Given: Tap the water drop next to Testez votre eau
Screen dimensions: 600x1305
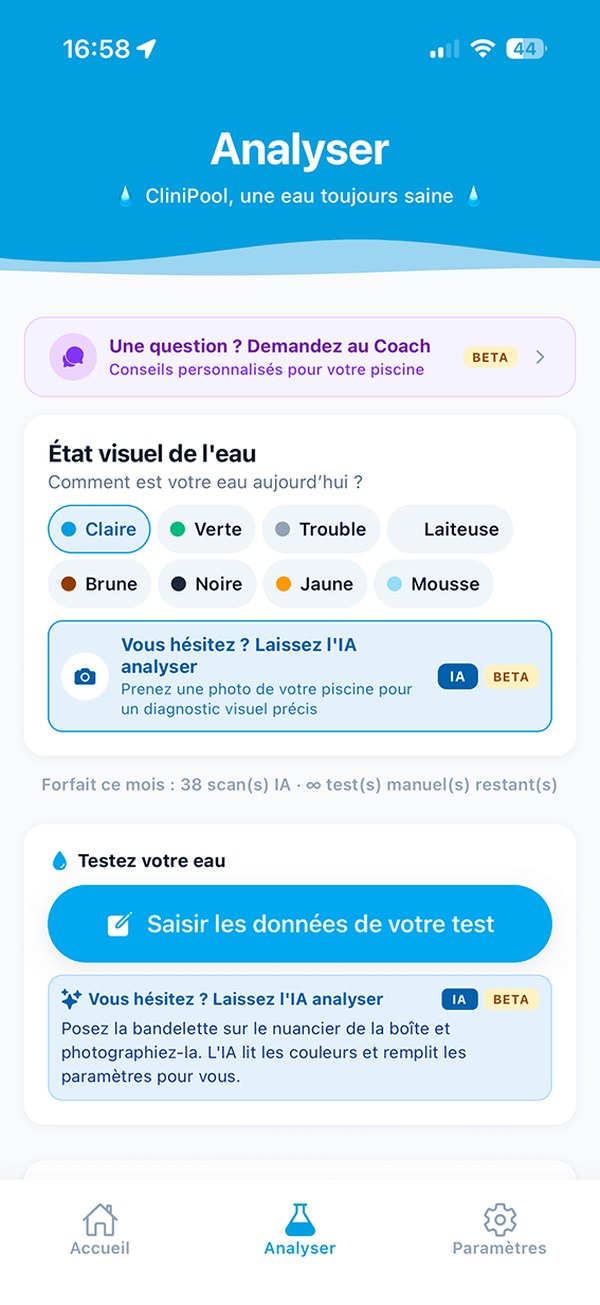Looking at the screenshot, I should (x=59, y=860).
